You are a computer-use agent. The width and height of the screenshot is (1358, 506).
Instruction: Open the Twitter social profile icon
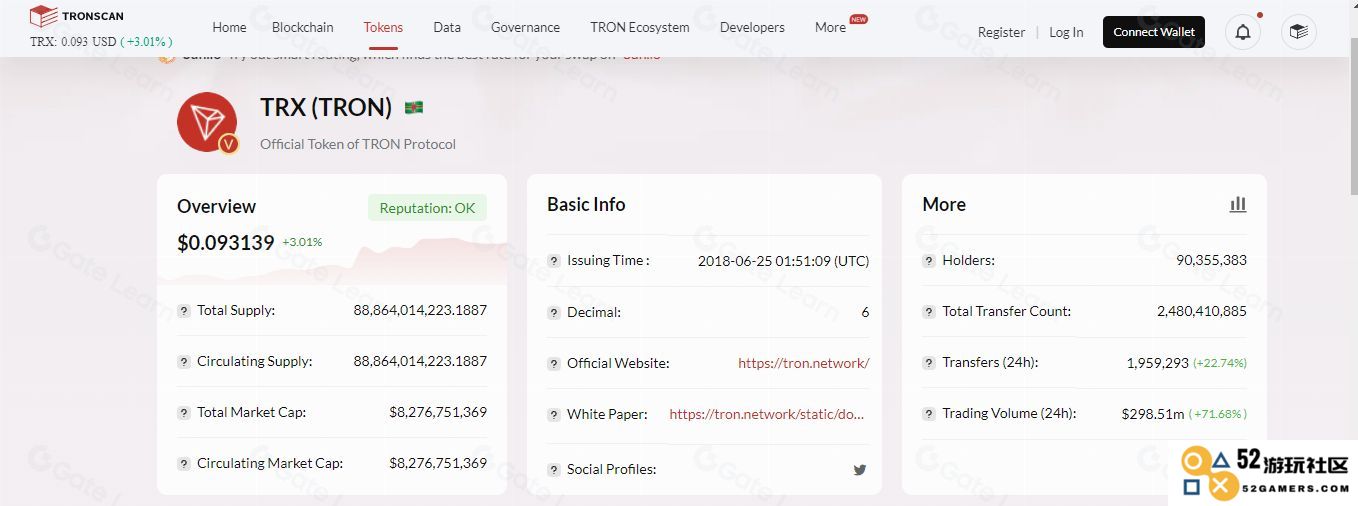click(x=860, y=469)
